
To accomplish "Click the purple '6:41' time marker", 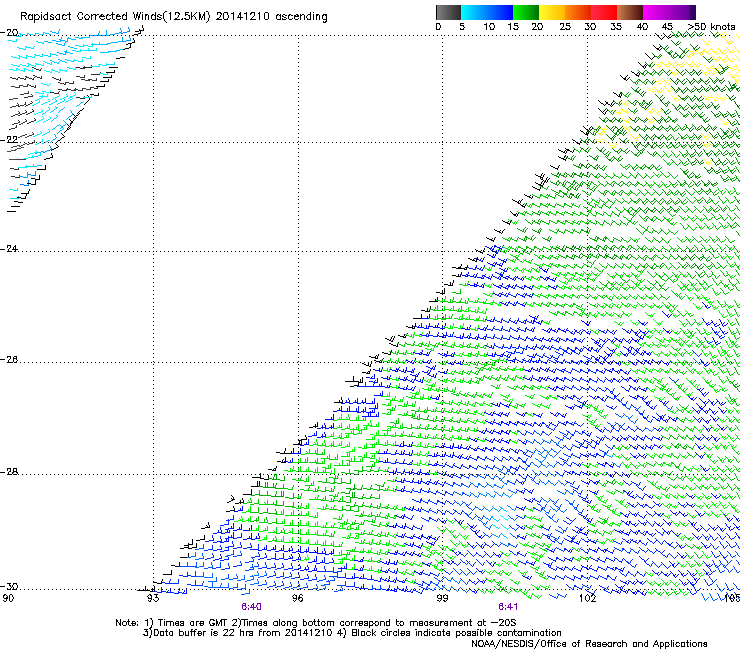I will point(508,607).
